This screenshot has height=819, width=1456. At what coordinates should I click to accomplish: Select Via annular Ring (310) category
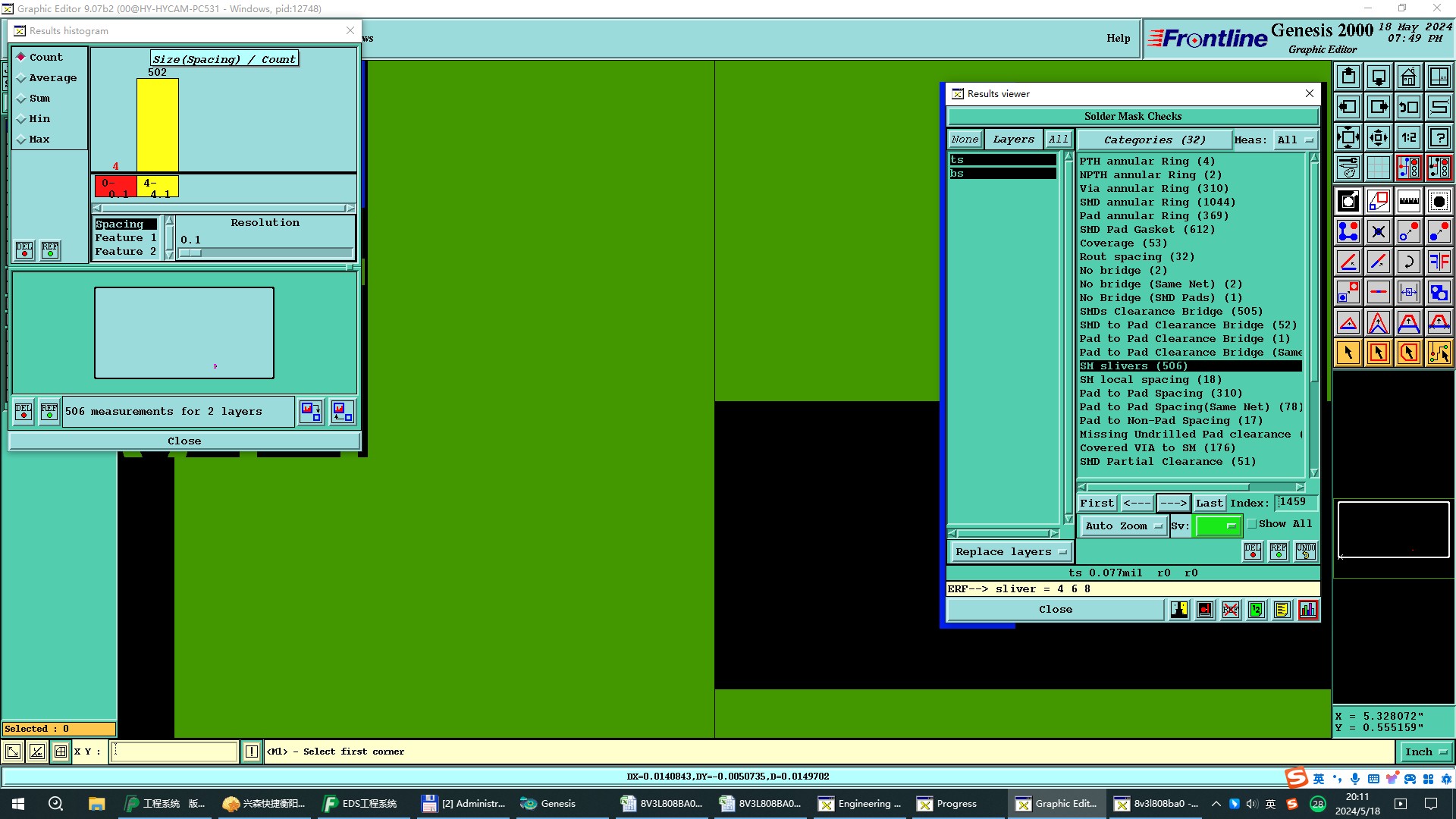1154,189
